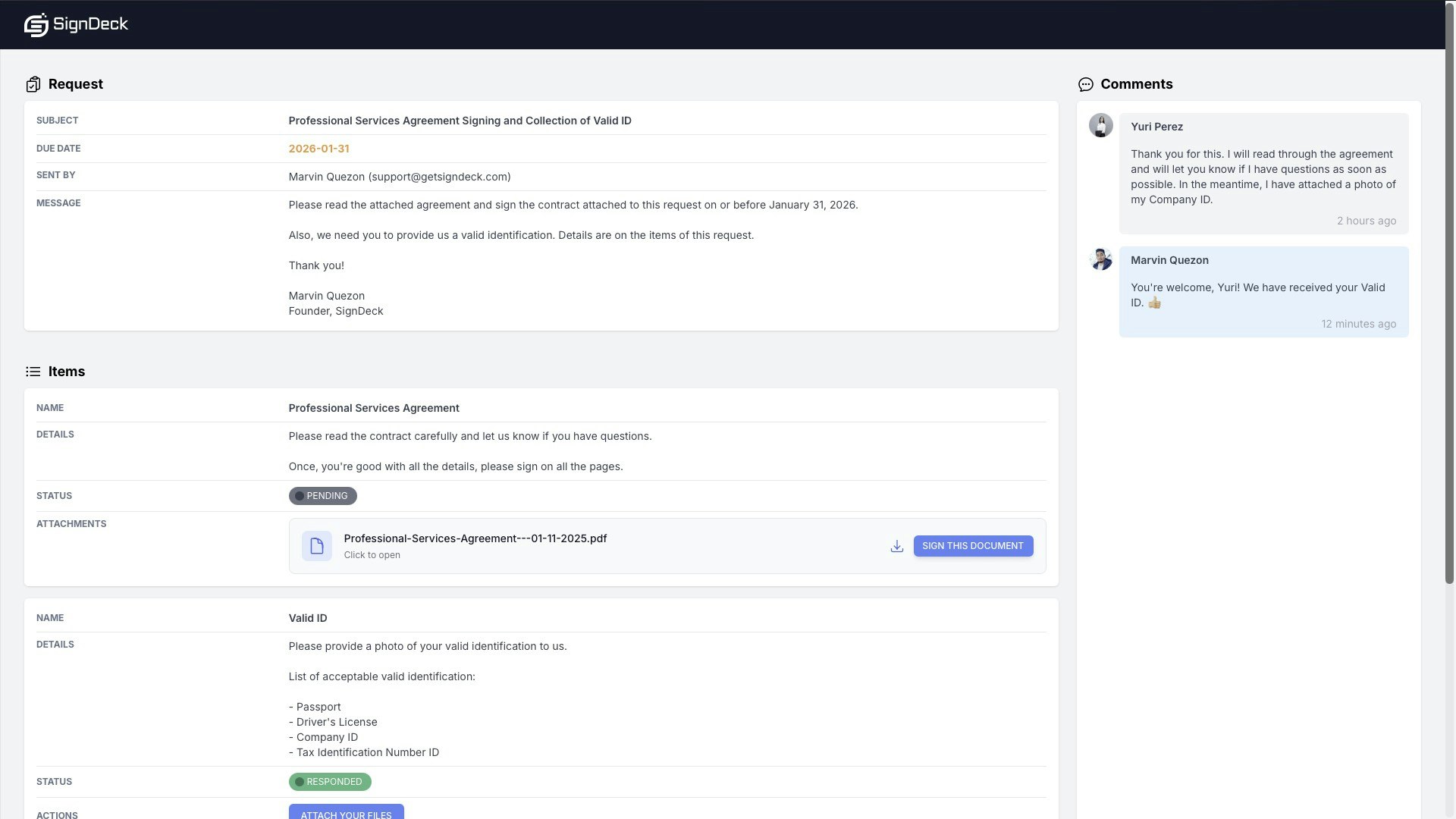Click the Items list icon
The height and width of the screenshot is (819, 1456).
tap(33, 372)
